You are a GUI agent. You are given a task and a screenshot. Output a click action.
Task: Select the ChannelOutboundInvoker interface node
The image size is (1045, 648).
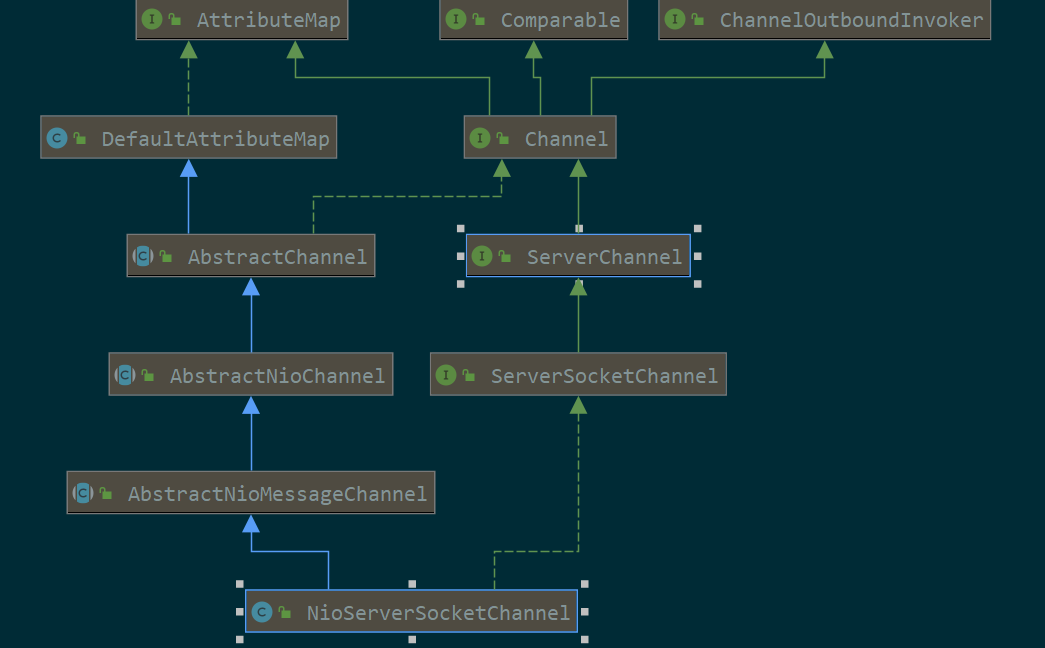[x=824, y=19]
